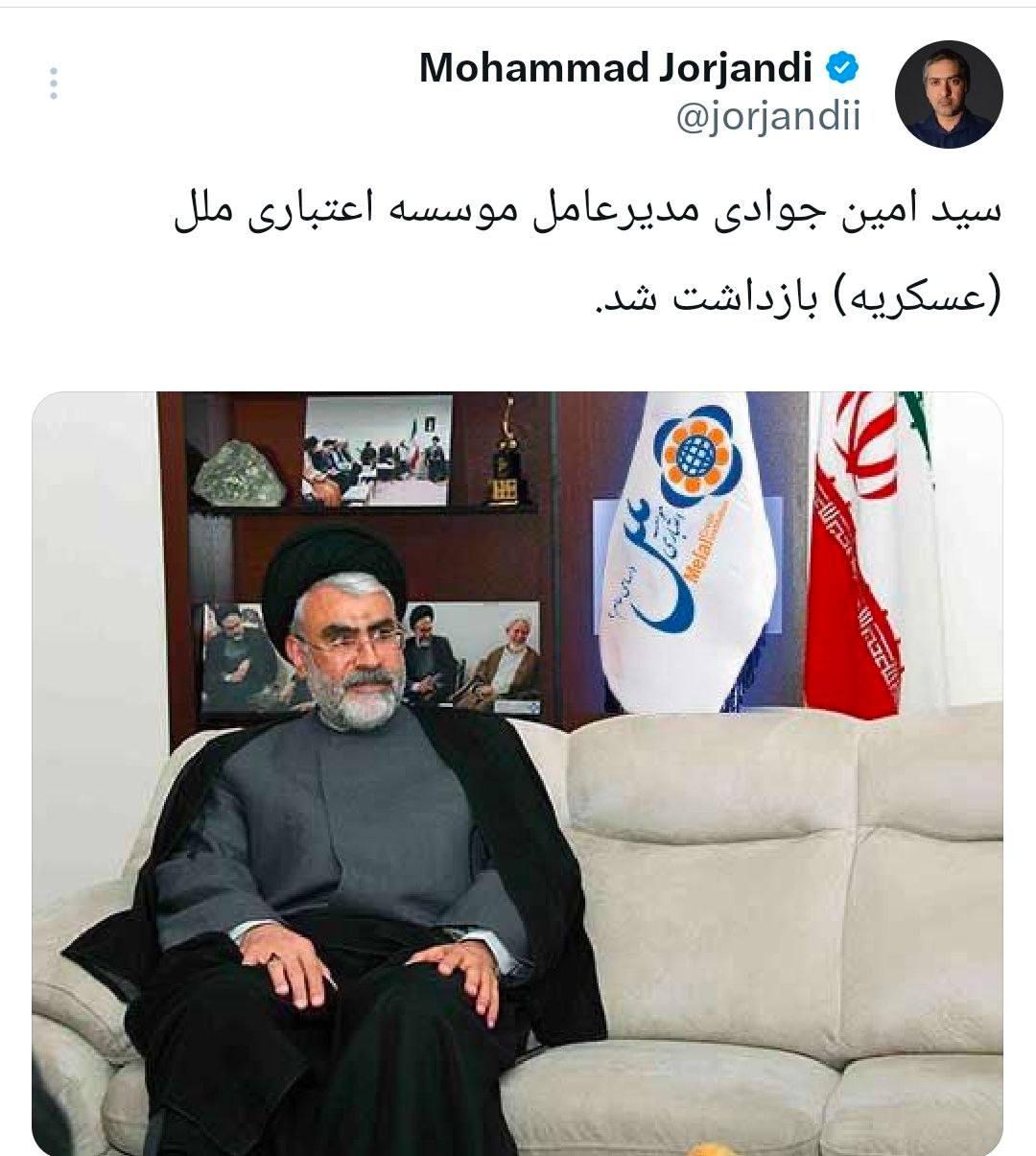Viewport: 1036px width, 1156px height.
Task: Click the green mineral rock on the shelf
Action: (240, 472)
